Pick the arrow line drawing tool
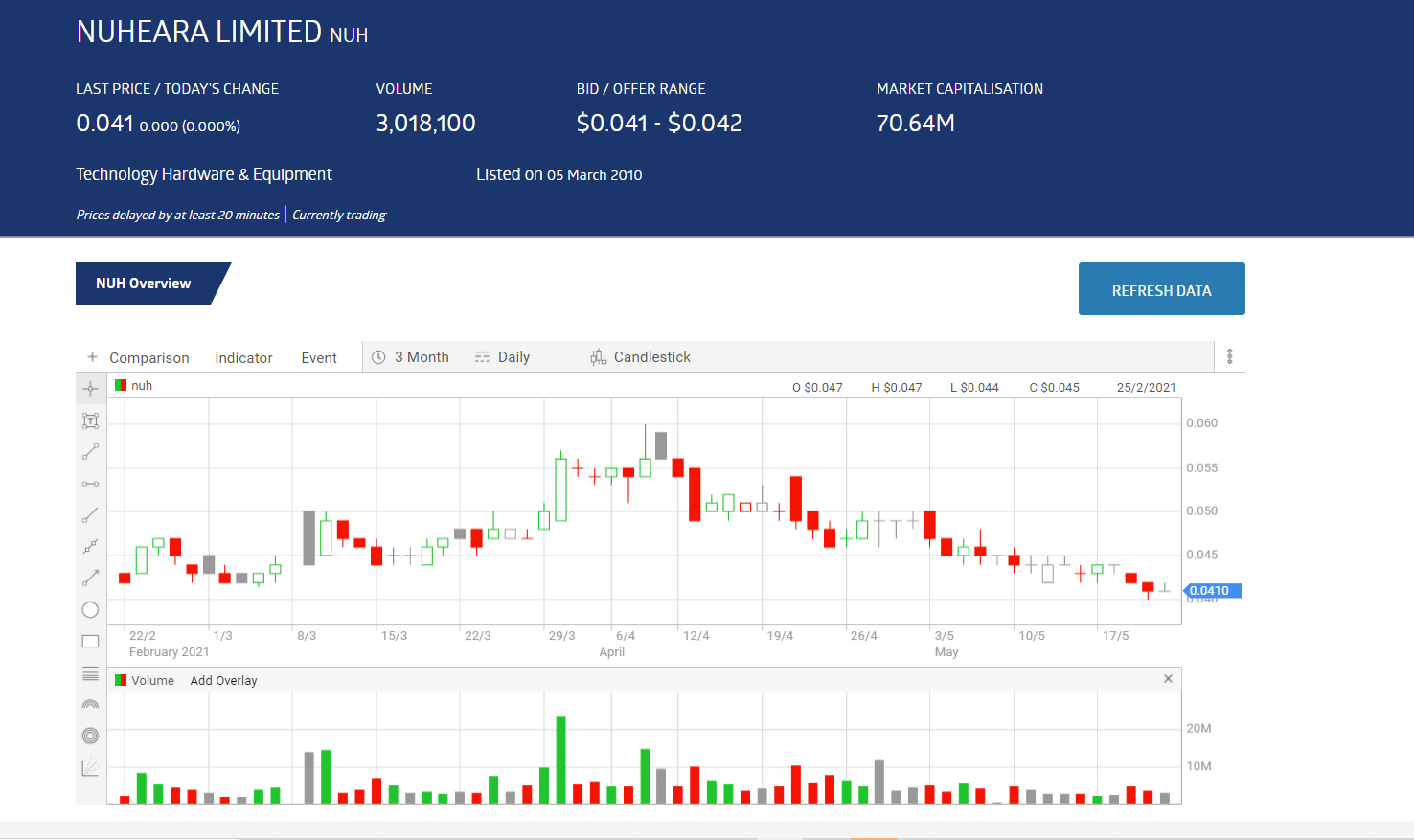Viewport: 1414px width, 840px height. [90, 578]
